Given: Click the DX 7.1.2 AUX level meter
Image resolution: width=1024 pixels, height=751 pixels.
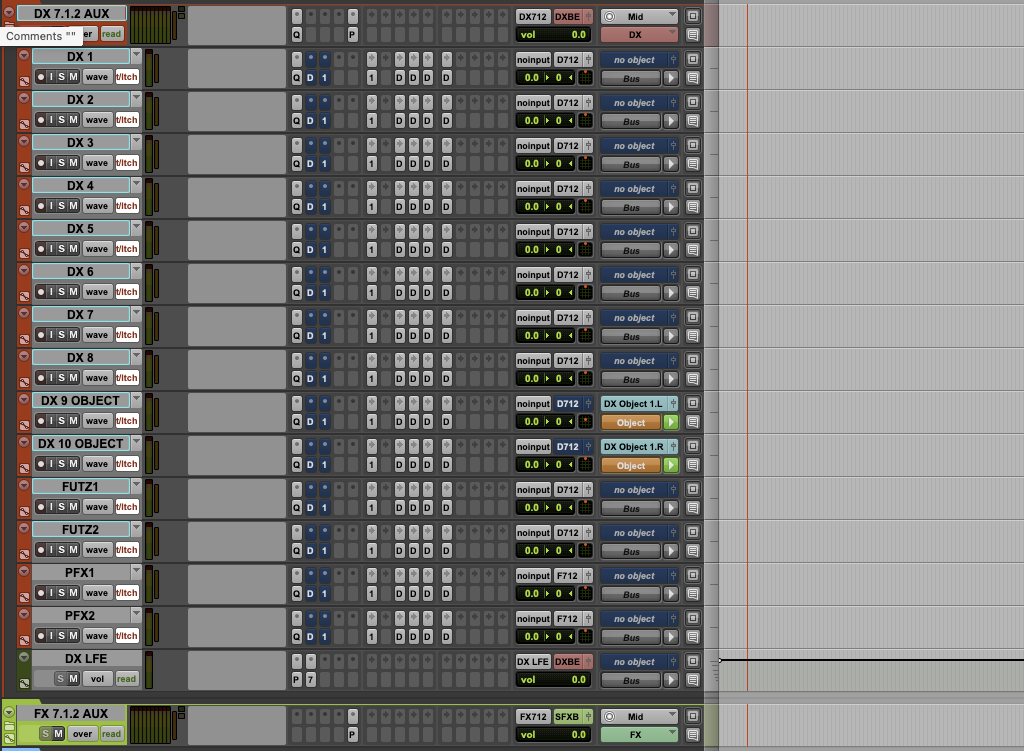Looking at the screenshot, I should pos(152,25).
